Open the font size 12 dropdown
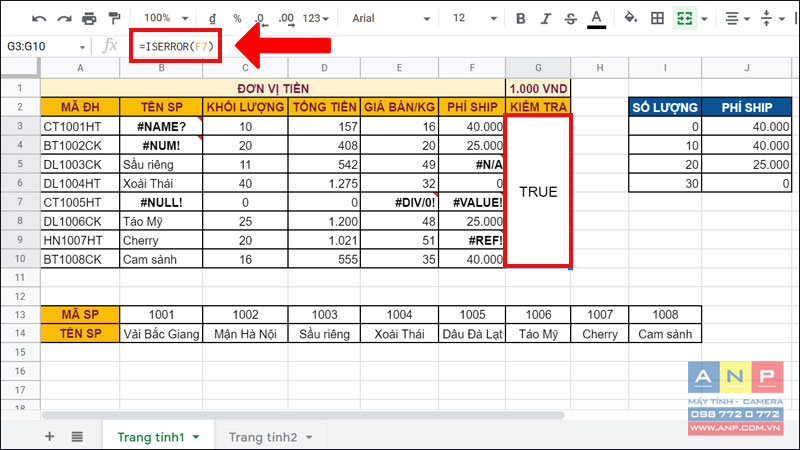The width and height of the screenshot is (800, 450). tap(474, 19)
